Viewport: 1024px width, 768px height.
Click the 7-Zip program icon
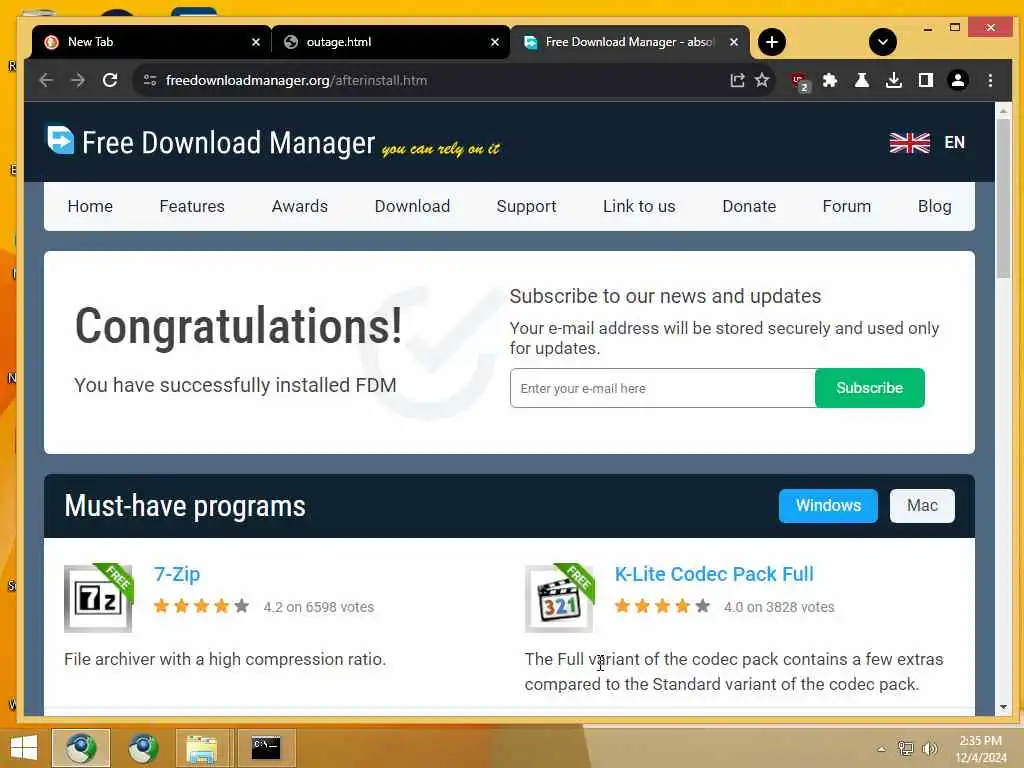click(x=99, y=598)
